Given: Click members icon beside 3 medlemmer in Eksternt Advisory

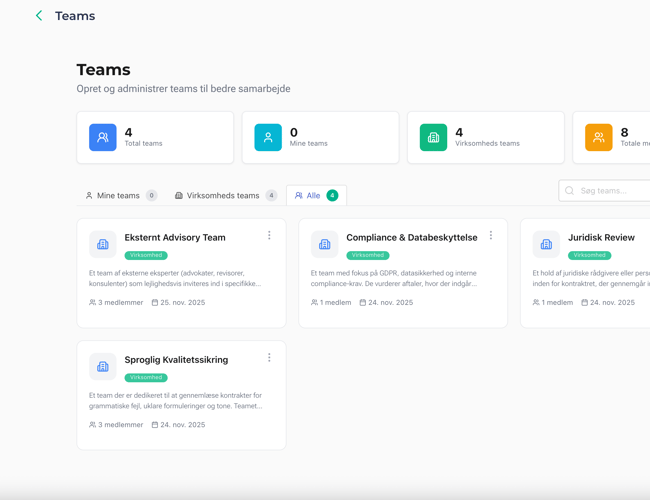Looking at the screenshot, I should tap(92, 303).
